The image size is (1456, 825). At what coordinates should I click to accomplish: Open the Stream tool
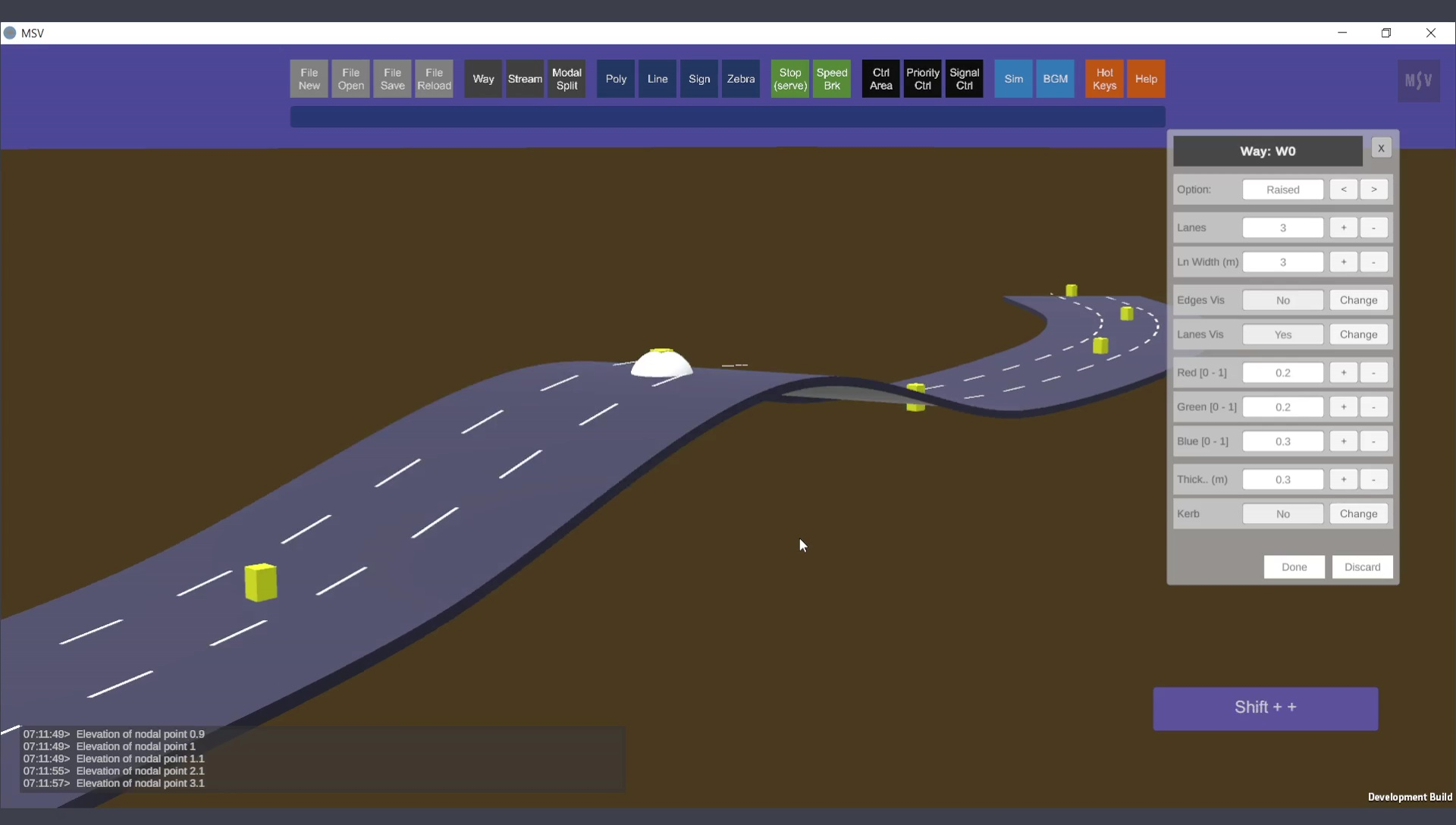coord(525,79)
